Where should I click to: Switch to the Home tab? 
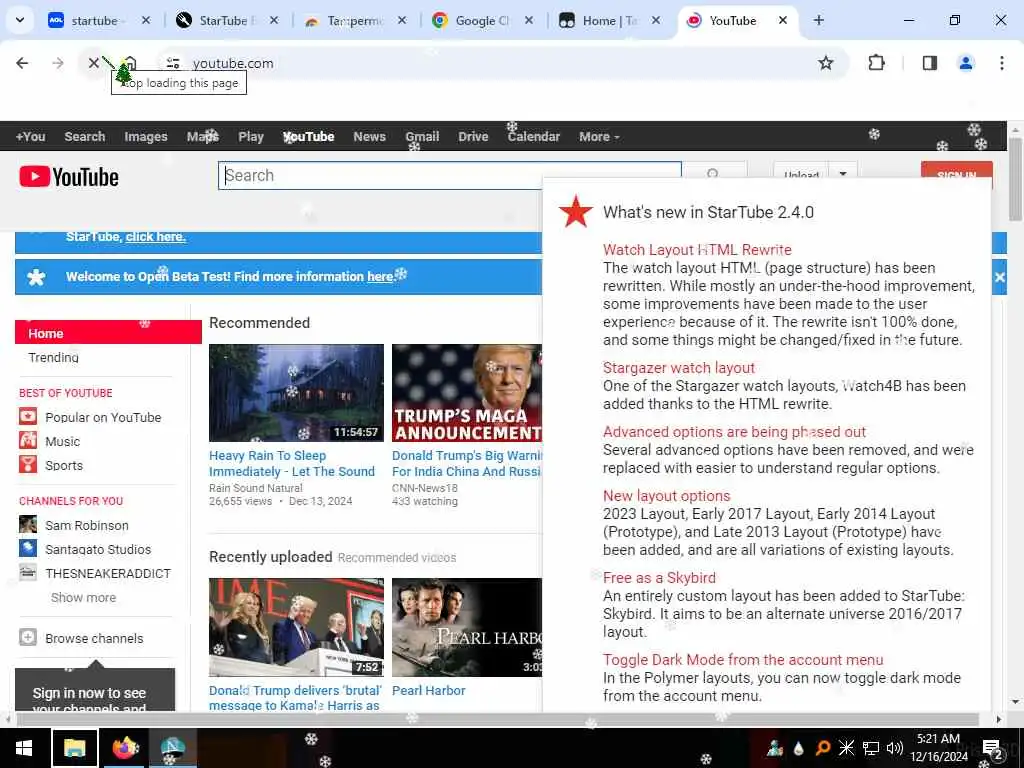click(x=610, y=20)
